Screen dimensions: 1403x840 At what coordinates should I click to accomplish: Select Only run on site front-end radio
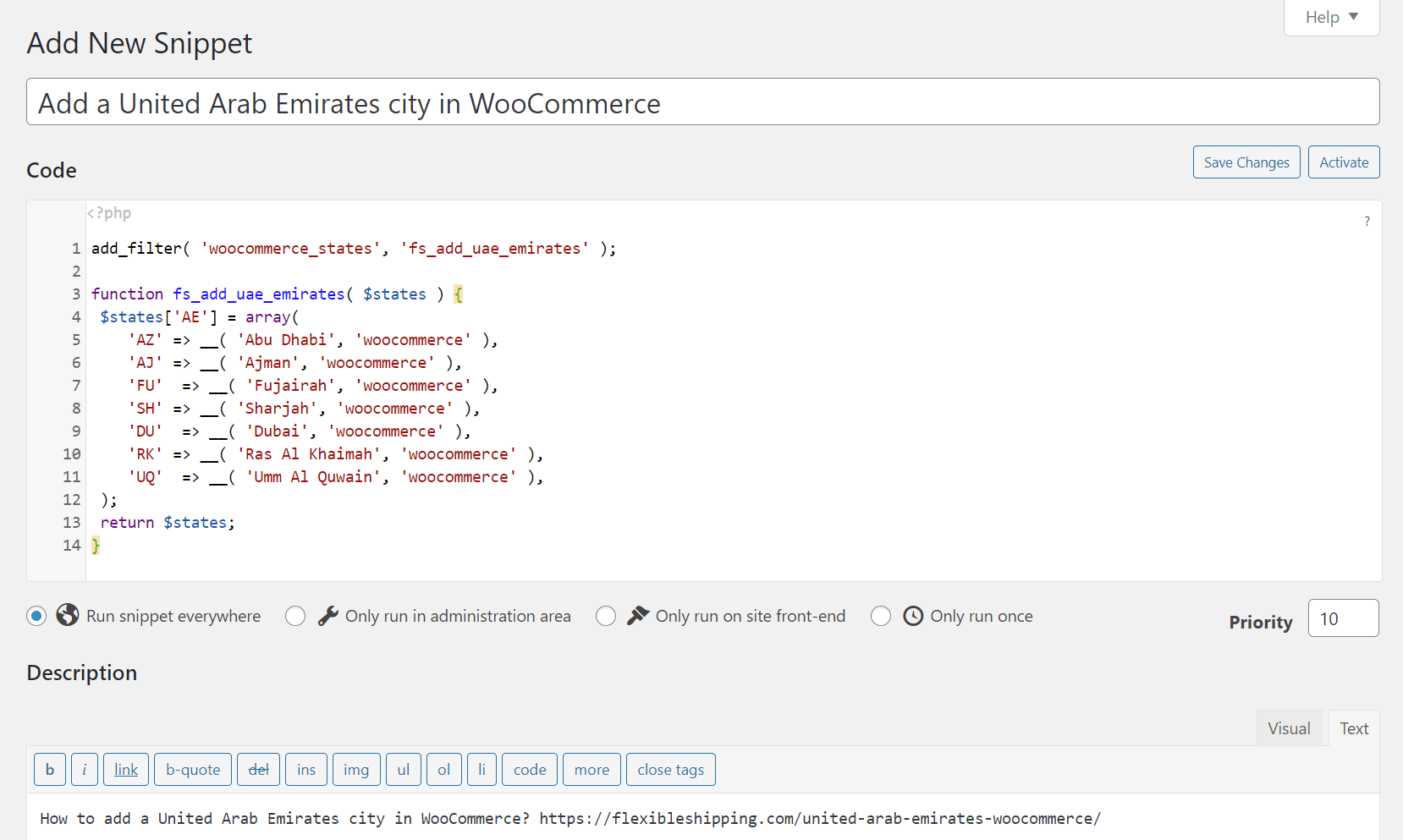[x=606, y=616]
